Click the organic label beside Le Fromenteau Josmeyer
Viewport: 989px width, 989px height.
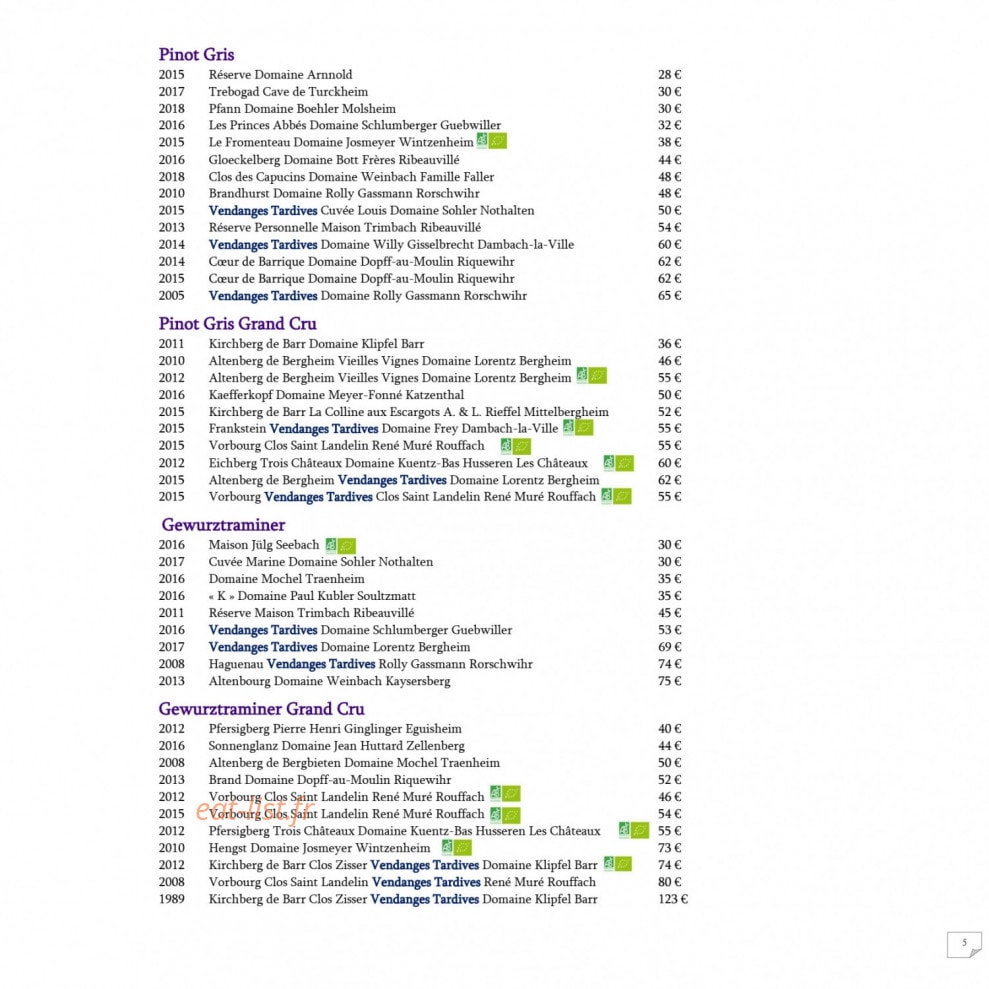tap(492, 141)
